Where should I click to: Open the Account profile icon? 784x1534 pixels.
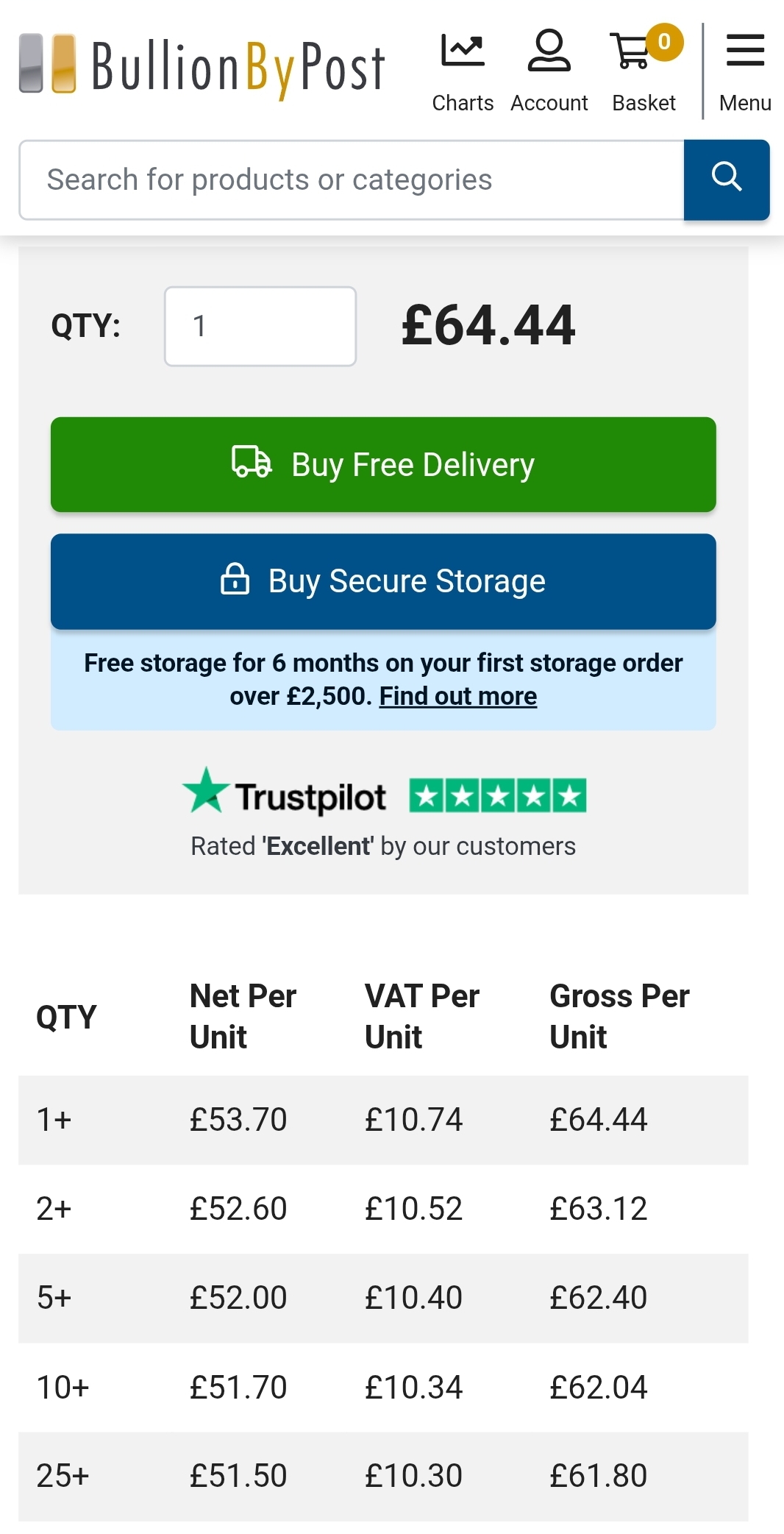(x=549, y=50)
